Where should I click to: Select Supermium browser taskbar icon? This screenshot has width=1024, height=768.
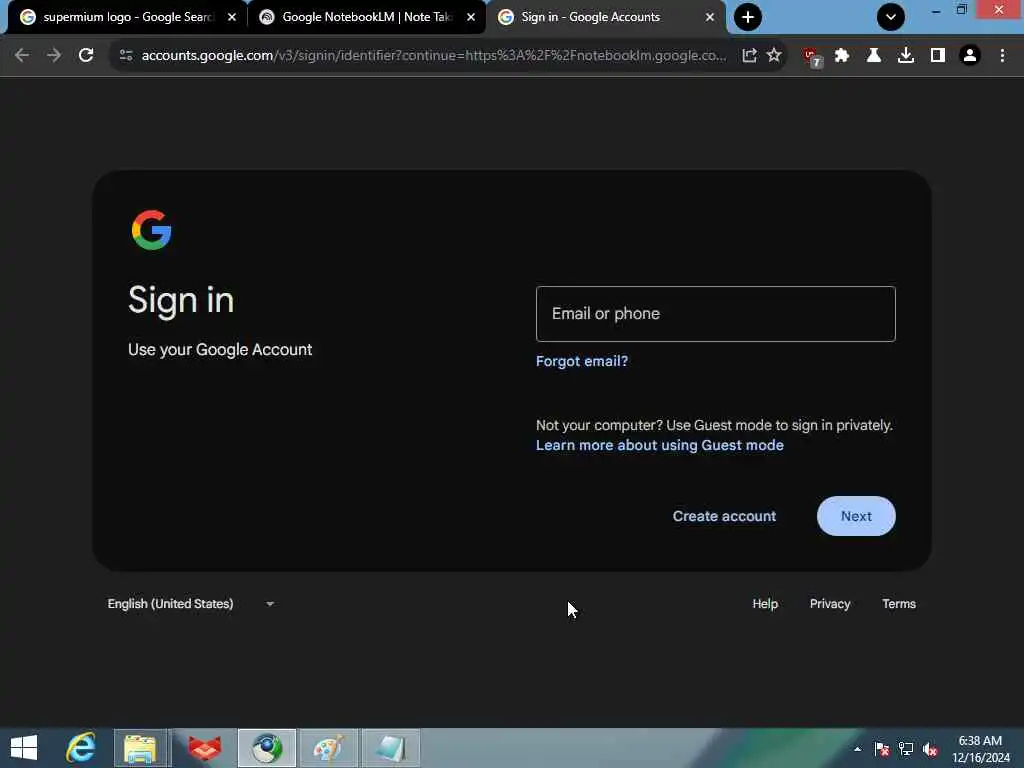pos(267,748)
